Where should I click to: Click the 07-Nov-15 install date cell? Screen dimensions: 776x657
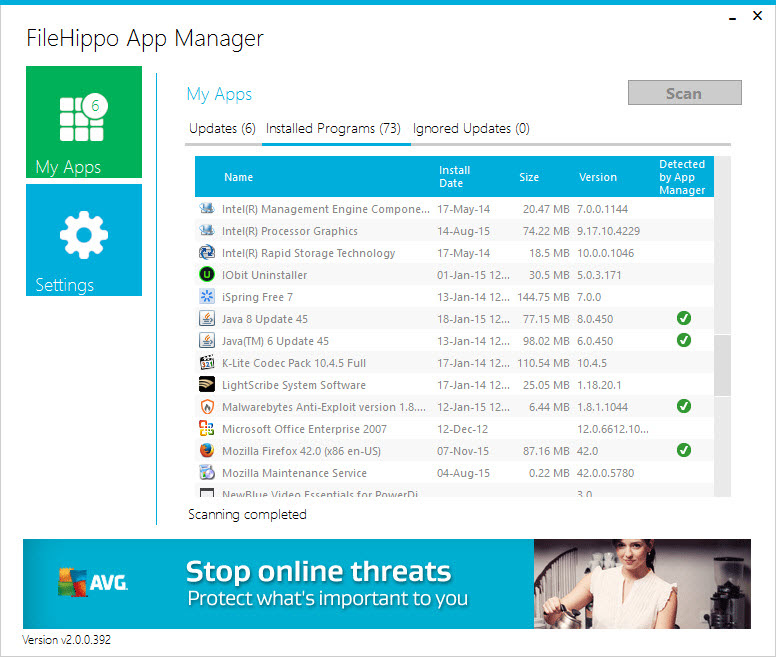pos(463,451)
